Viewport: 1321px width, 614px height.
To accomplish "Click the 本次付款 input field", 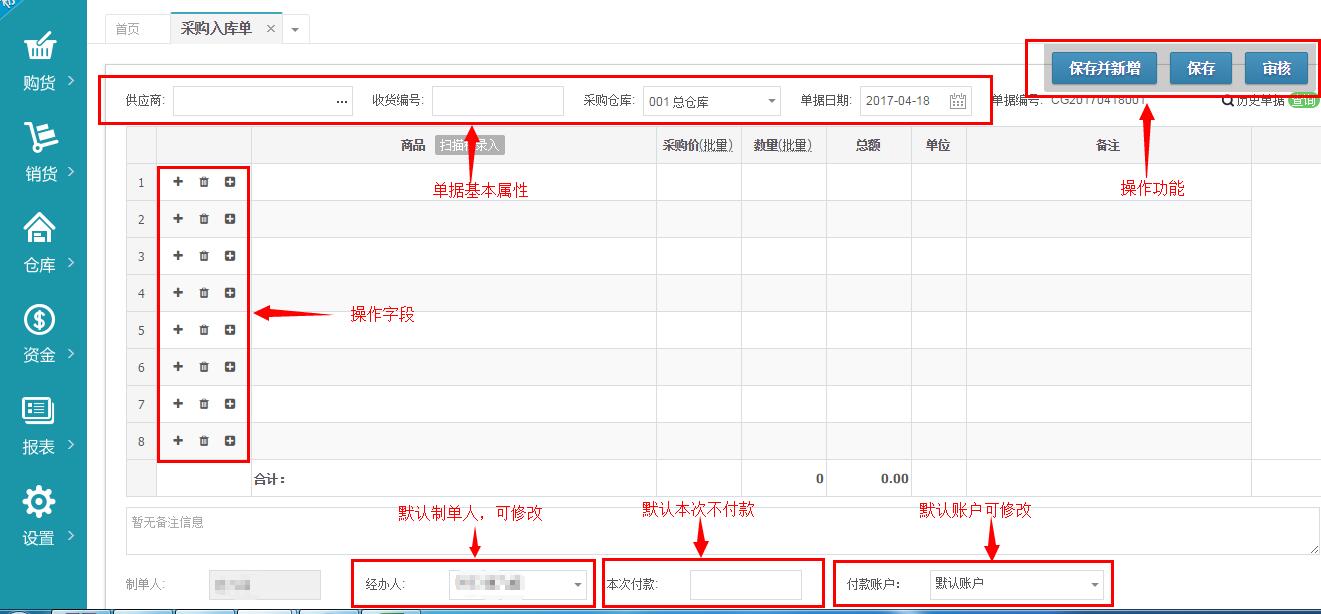I will [x=745, y=584].
